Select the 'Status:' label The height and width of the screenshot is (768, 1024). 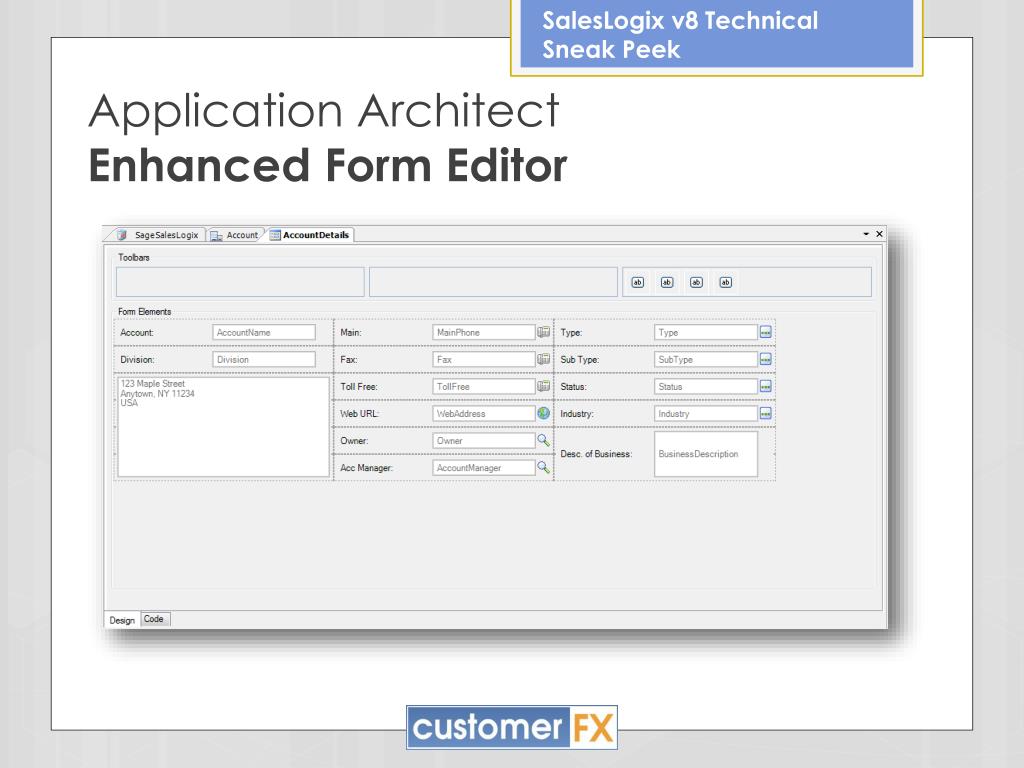(573, 387)
